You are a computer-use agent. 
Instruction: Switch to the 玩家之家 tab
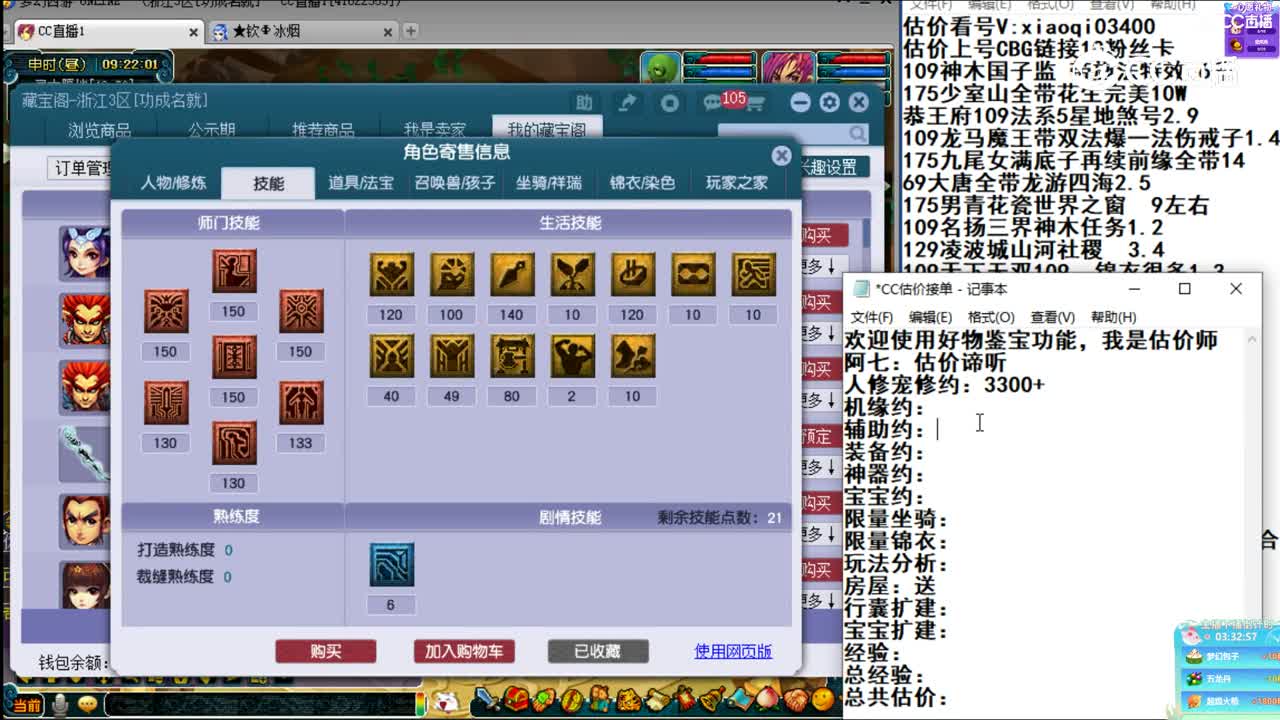[736, 183]
